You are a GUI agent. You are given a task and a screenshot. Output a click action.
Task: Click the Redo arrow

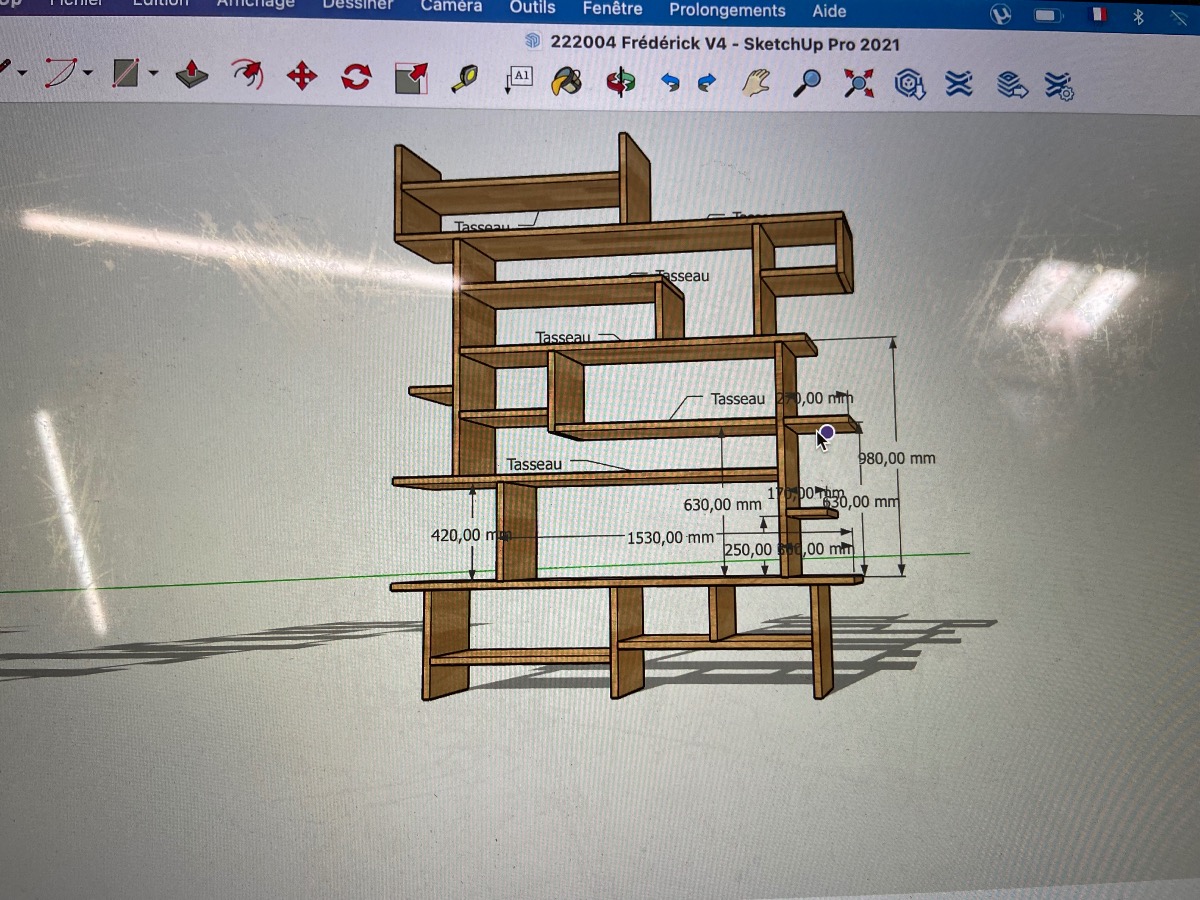tap(707, 83)
